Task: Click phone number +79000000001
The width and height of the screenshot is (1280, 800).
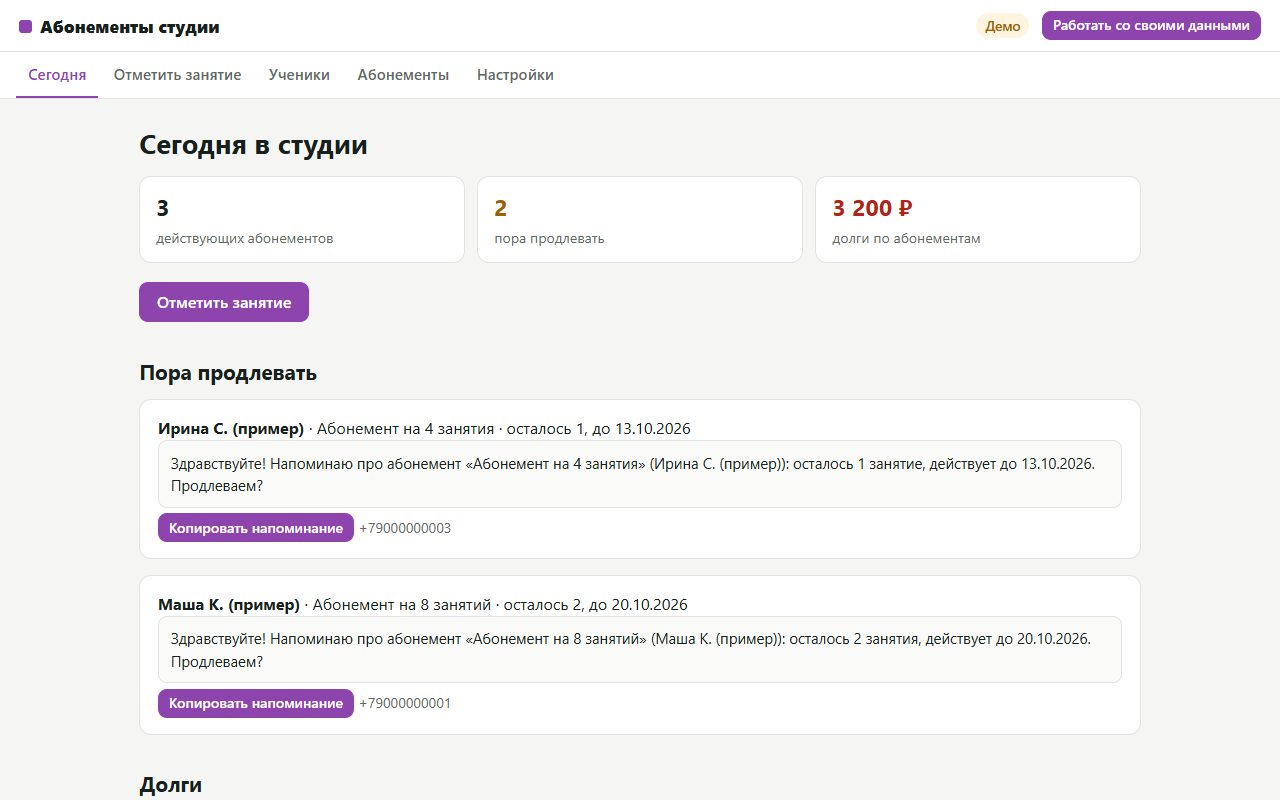Action: point(405,703)
